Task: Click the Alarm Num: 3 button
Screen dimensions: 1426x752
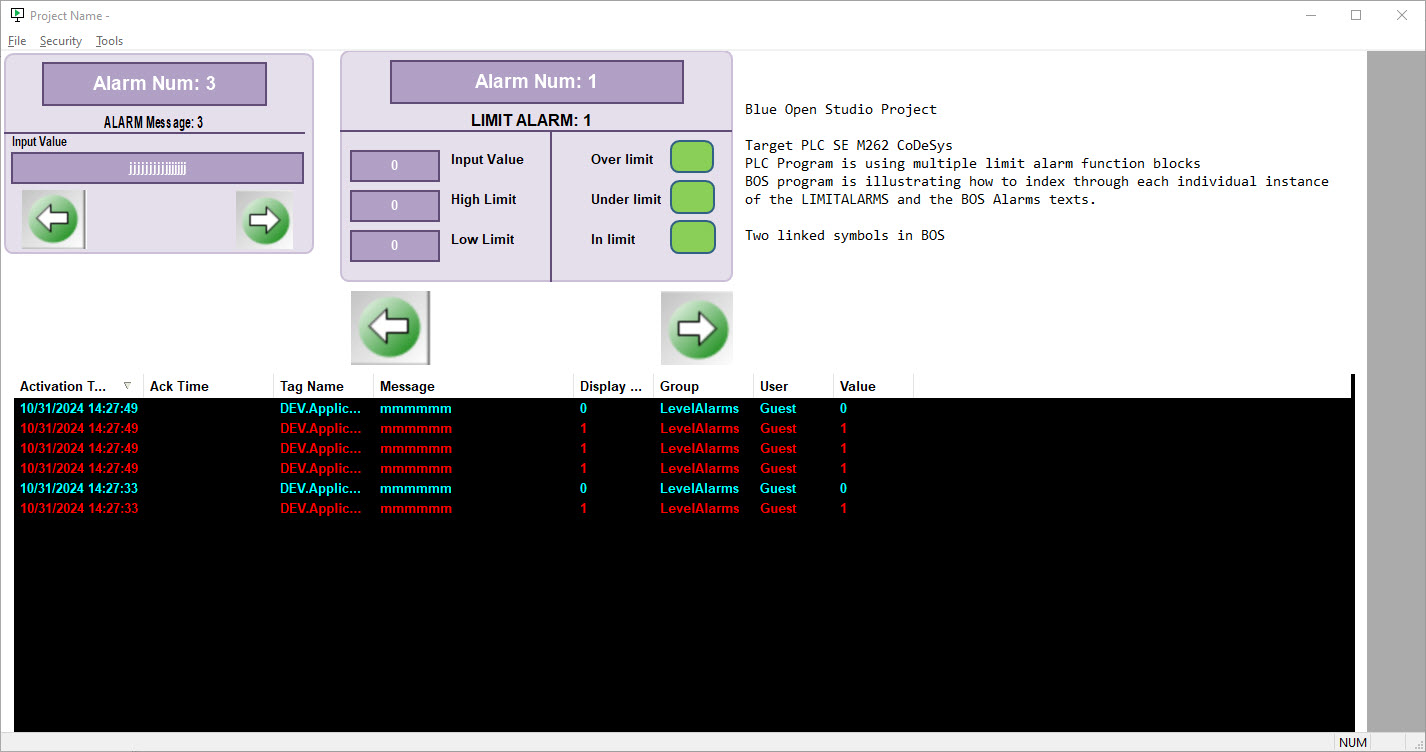Action: pos(154,84)
